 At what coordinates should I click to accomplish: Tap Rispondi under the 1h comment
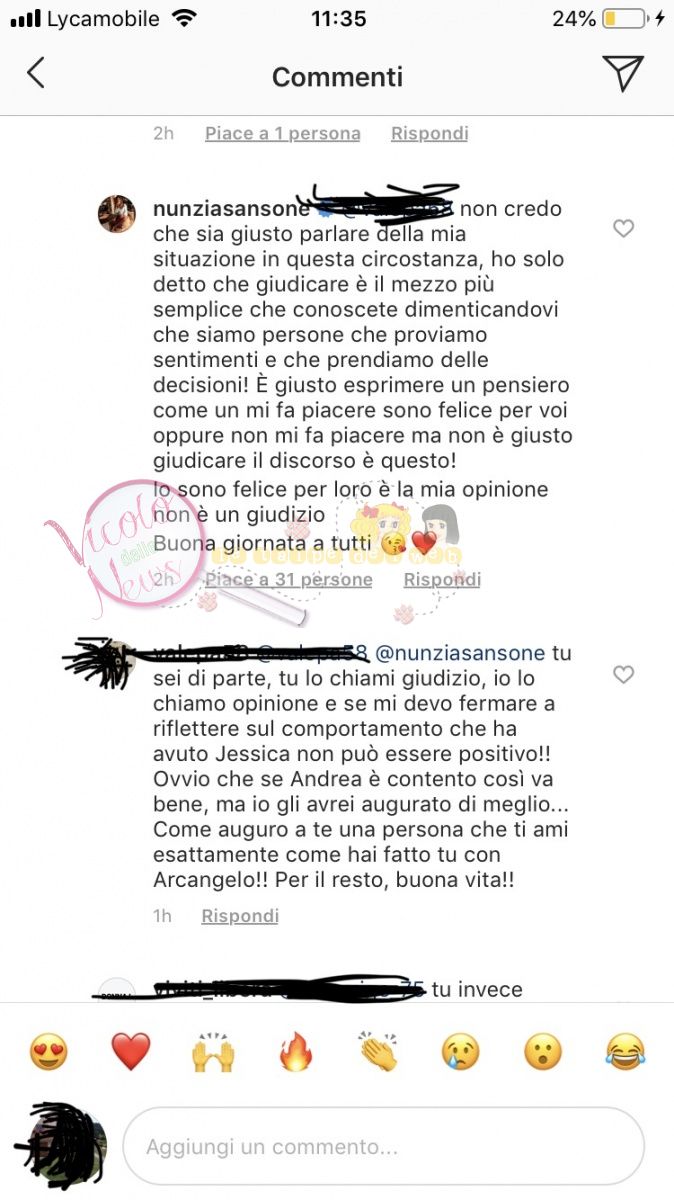(240, 916)
